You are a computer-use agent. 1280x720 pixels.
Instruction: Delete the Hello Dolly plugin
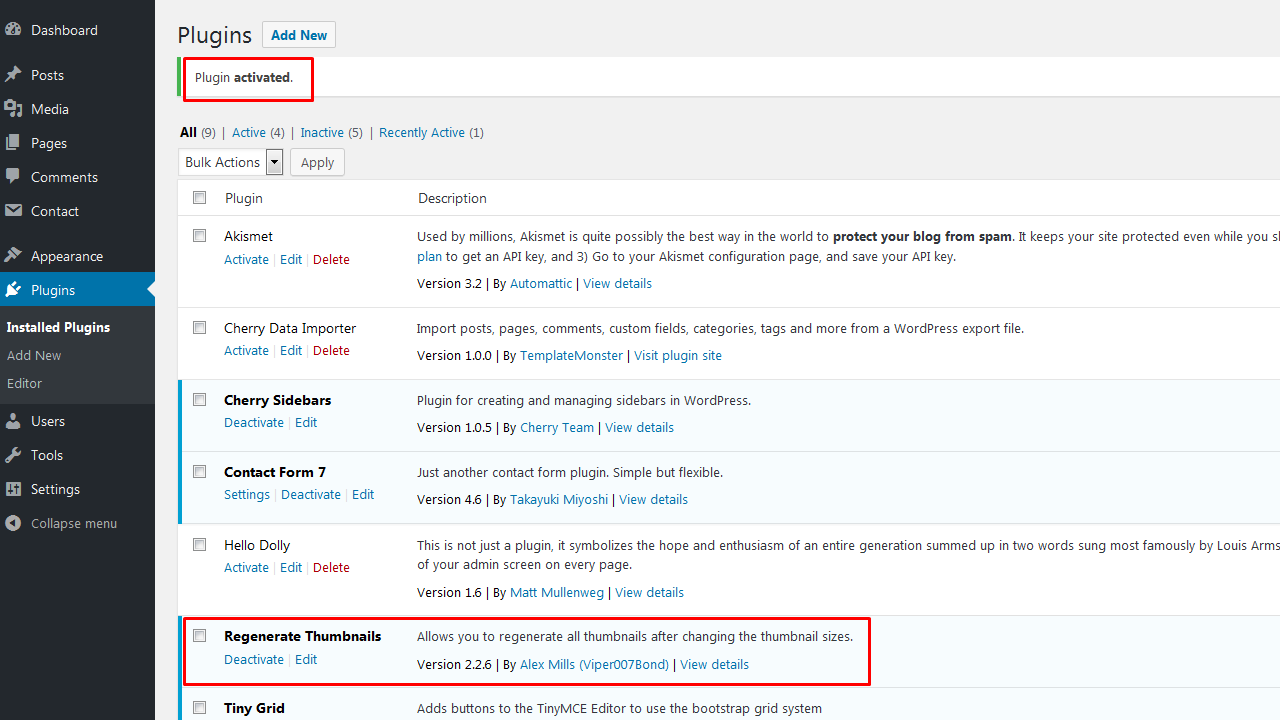tap(331, 567)
